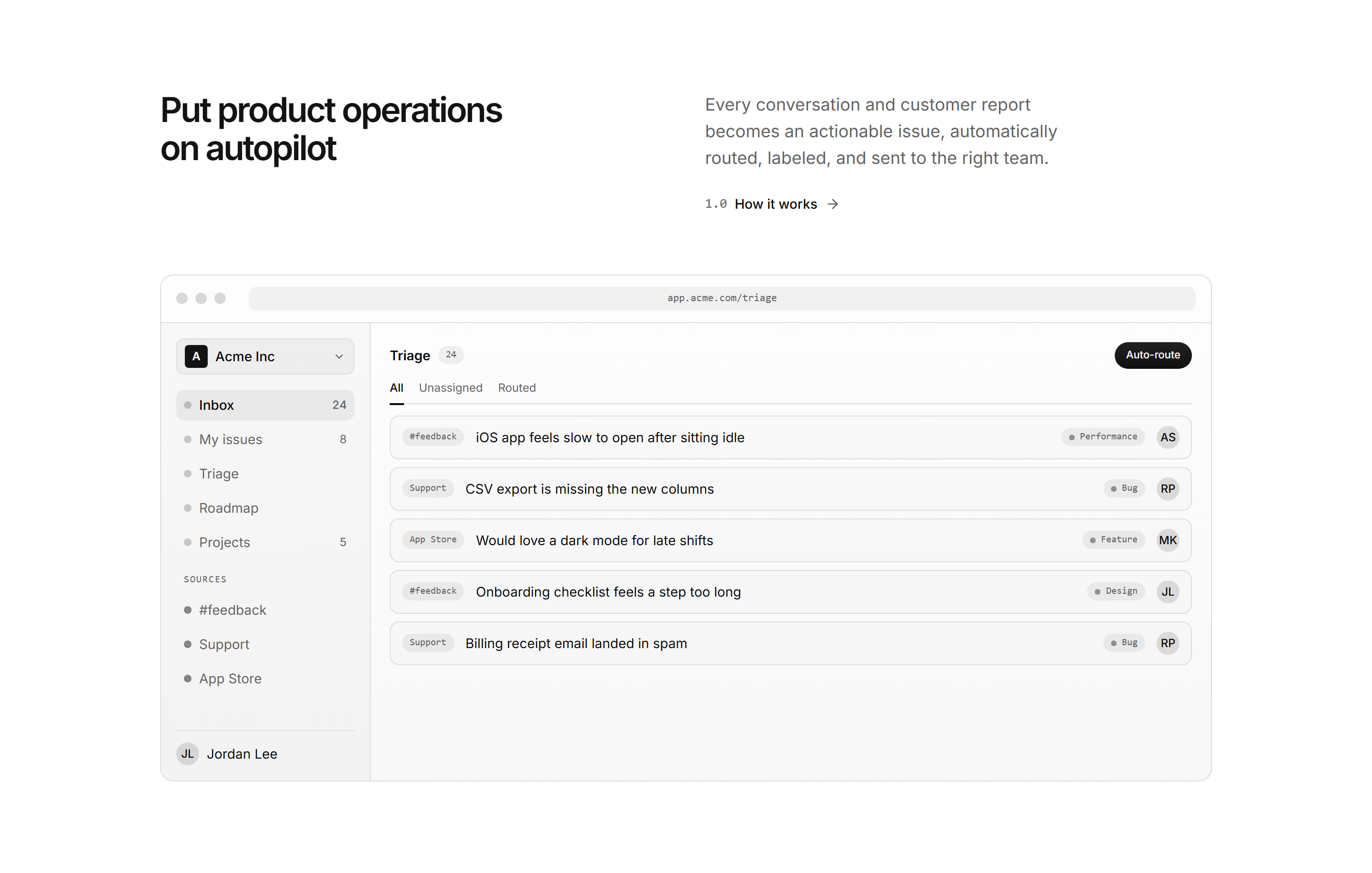Viewport: 1372px width, 873px height.
Task: Open Triage in the sidebar
Action: 265,474
